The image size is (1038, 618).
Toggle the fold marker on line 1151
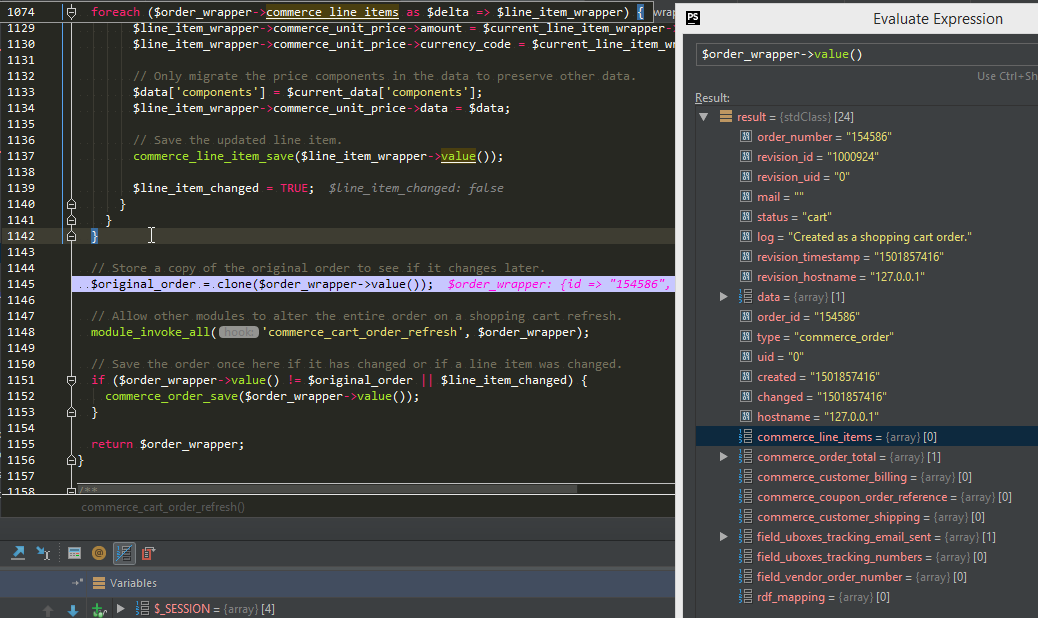tap(71, 380)
